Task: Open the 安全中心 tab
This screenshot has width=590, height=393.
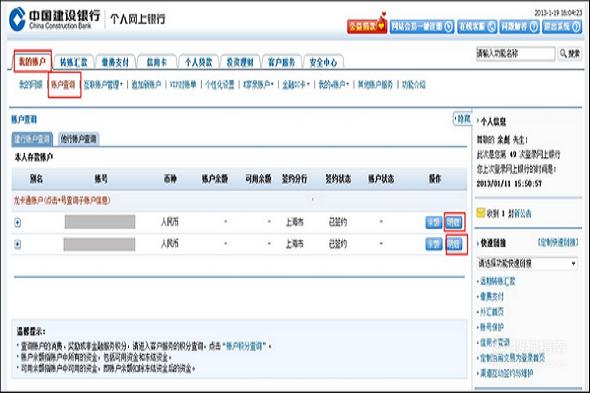Action: click(323, 62)
